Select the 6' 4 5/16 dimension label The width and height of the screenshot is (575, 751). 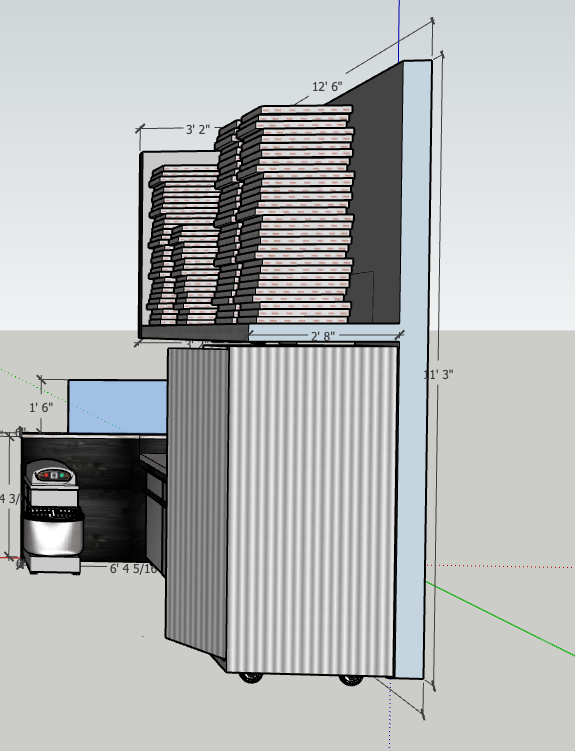coord(133,569)
